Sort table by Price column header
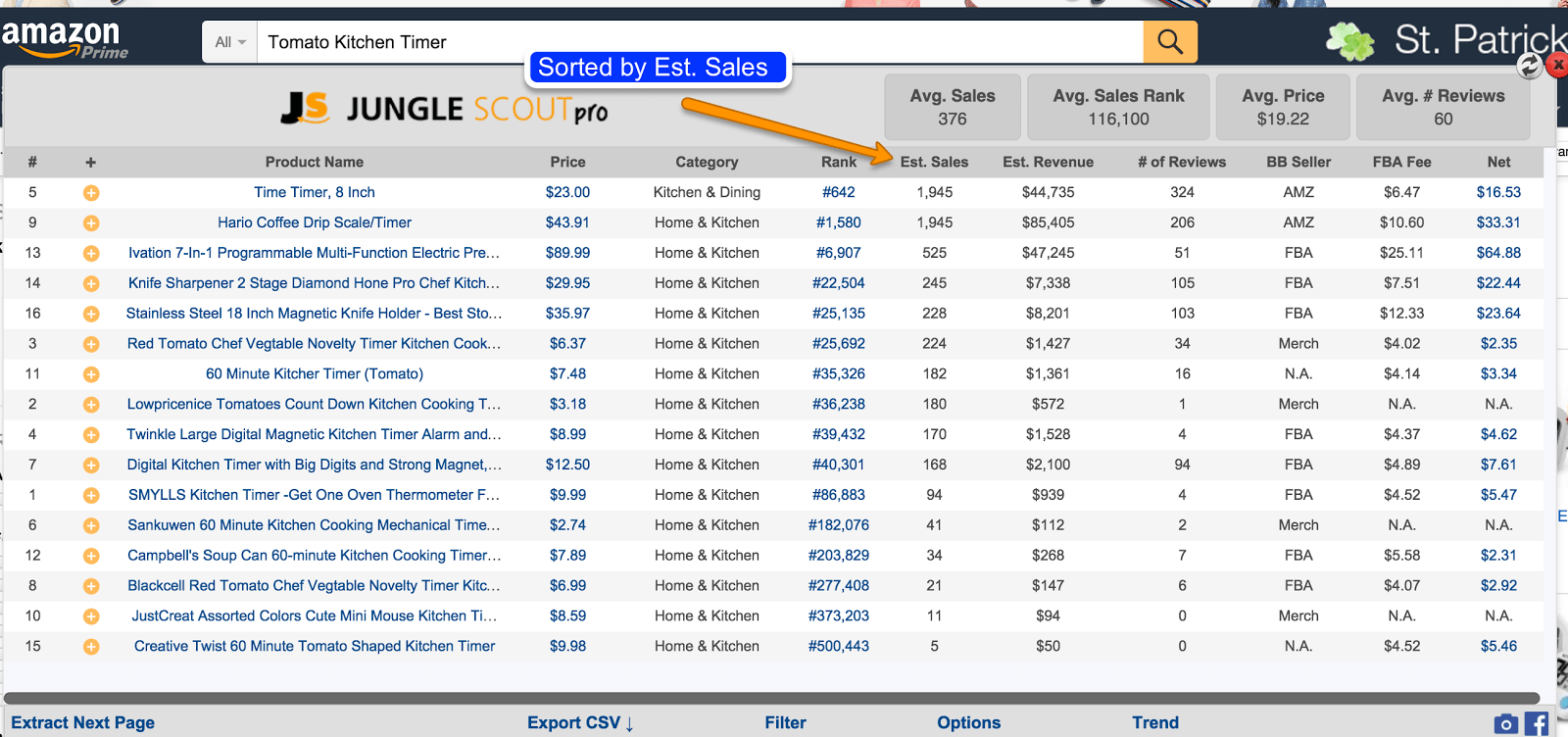The width and height of the screenshot is (1568, 737). point(567,162)
